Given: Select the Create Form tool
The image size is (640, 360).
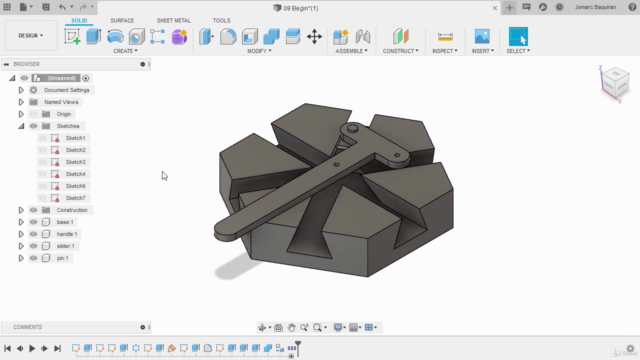Looking at the screenshot, I should (179, 37).
